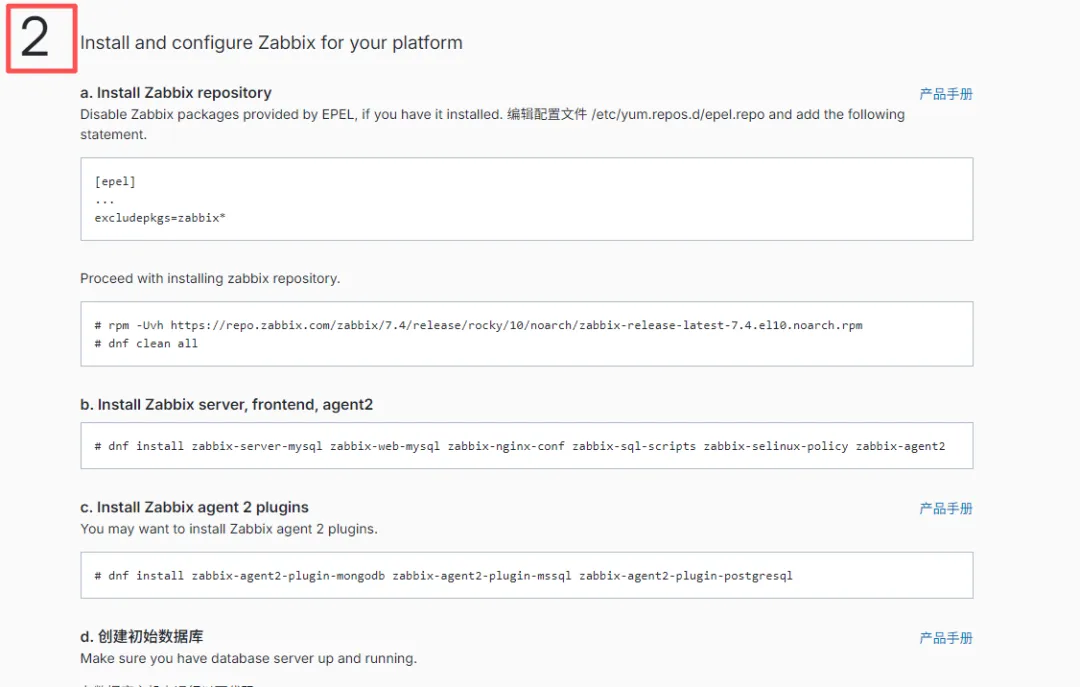Image resolution: width=1080 pixels, height=687 pixels.
Task: Click the dnf install zabbix-agent2-plugin-mongodb command
Action: [x=444, y=575]
